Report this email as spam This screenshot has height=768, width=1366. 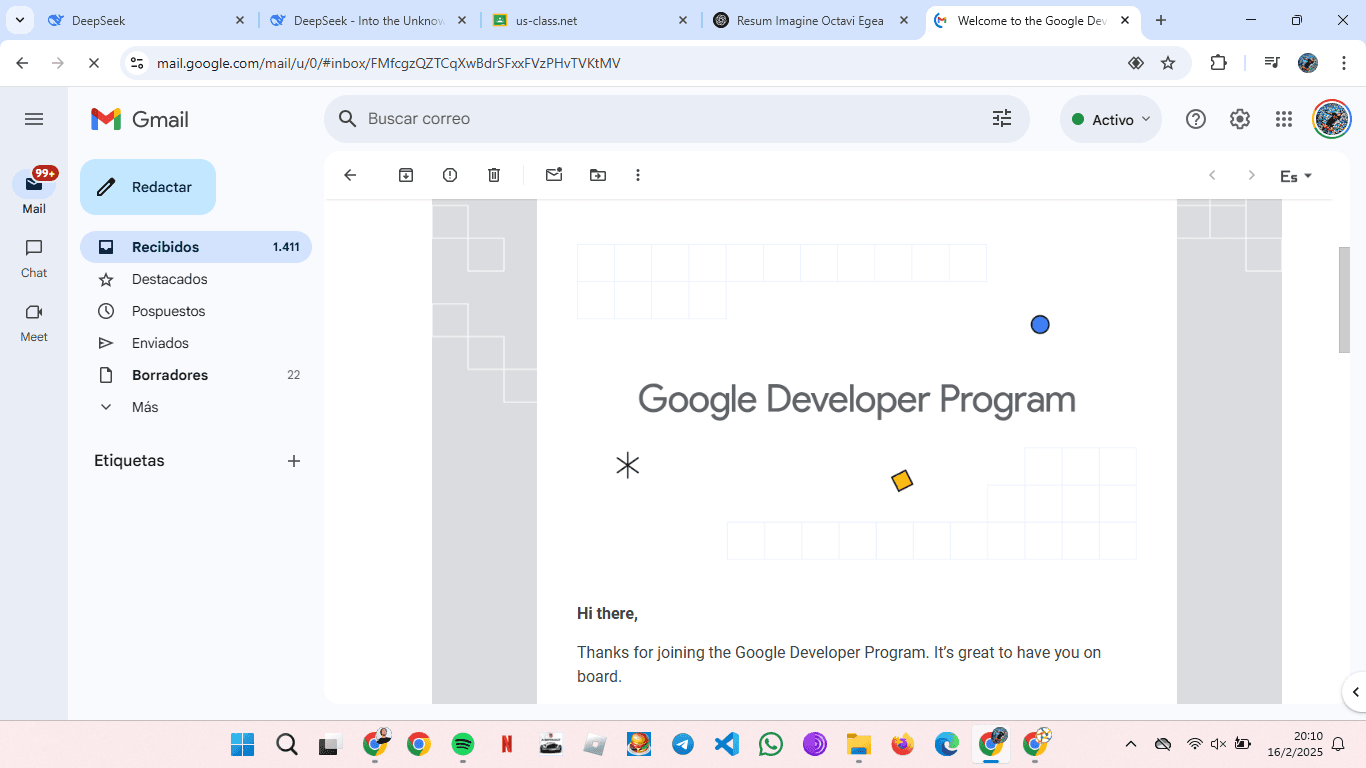[x=450, y=175]
